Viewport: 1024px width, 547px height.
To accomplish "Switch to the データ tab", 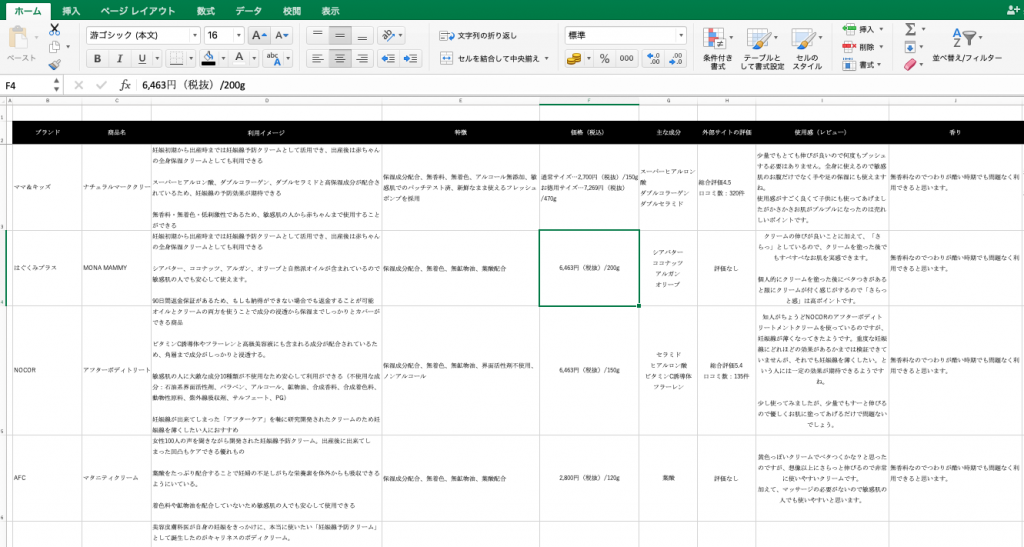I will point(249,11).
